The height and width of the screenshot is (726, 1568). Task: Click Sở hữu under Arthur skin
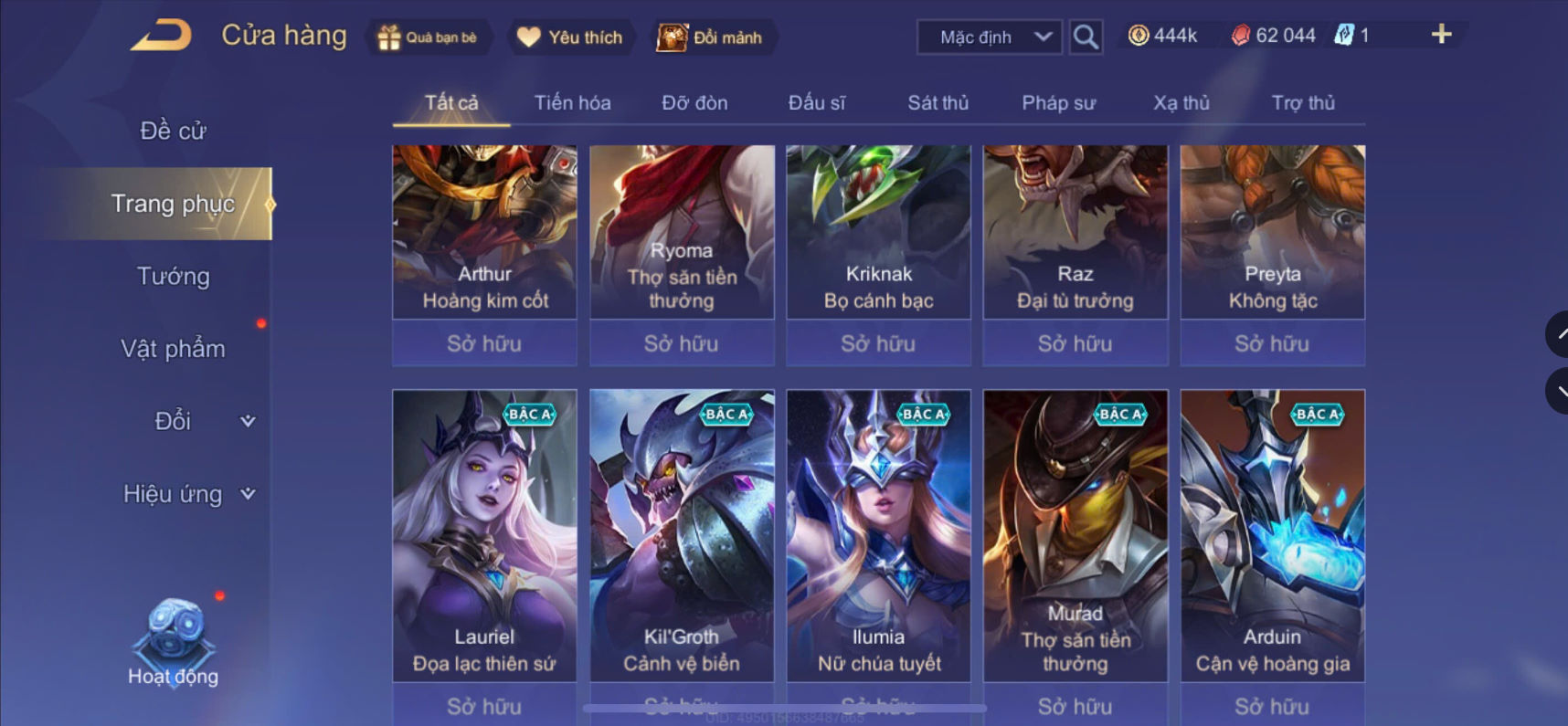(484, 343)
